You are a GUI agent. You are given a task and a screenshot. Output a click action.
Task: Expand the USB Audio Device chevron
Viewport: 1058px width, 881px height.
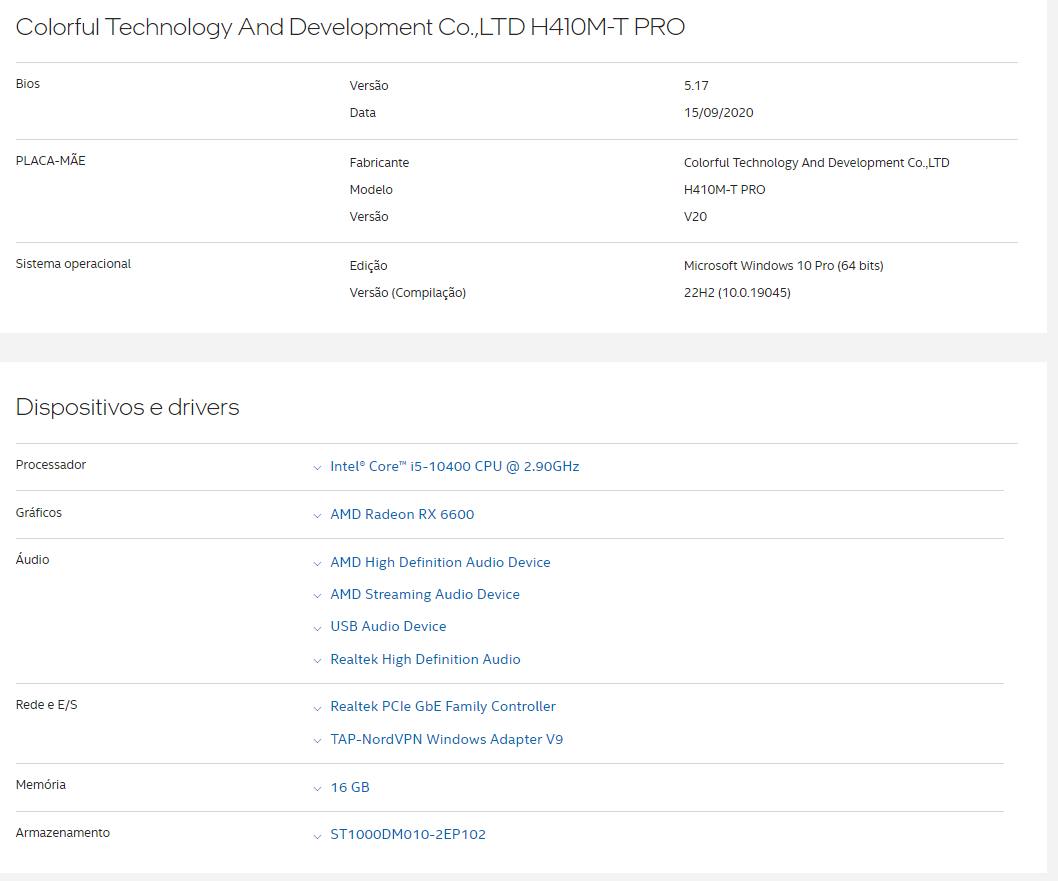[x=317, y=628]
